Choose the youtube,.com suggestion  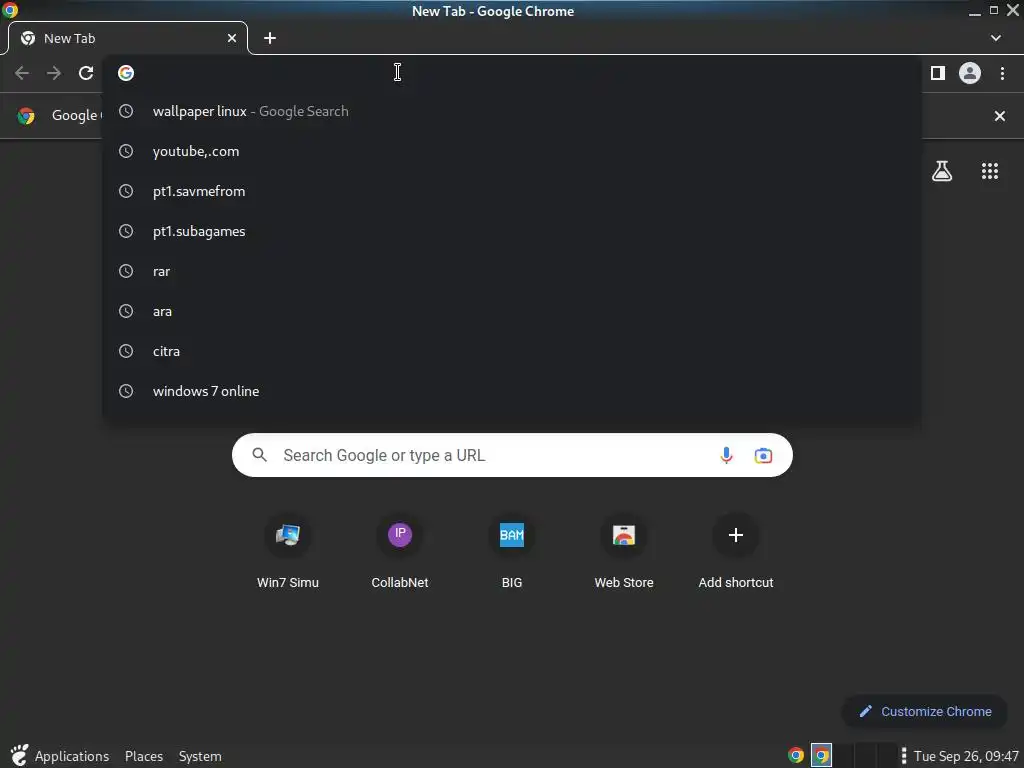click(x=512, y=152)
